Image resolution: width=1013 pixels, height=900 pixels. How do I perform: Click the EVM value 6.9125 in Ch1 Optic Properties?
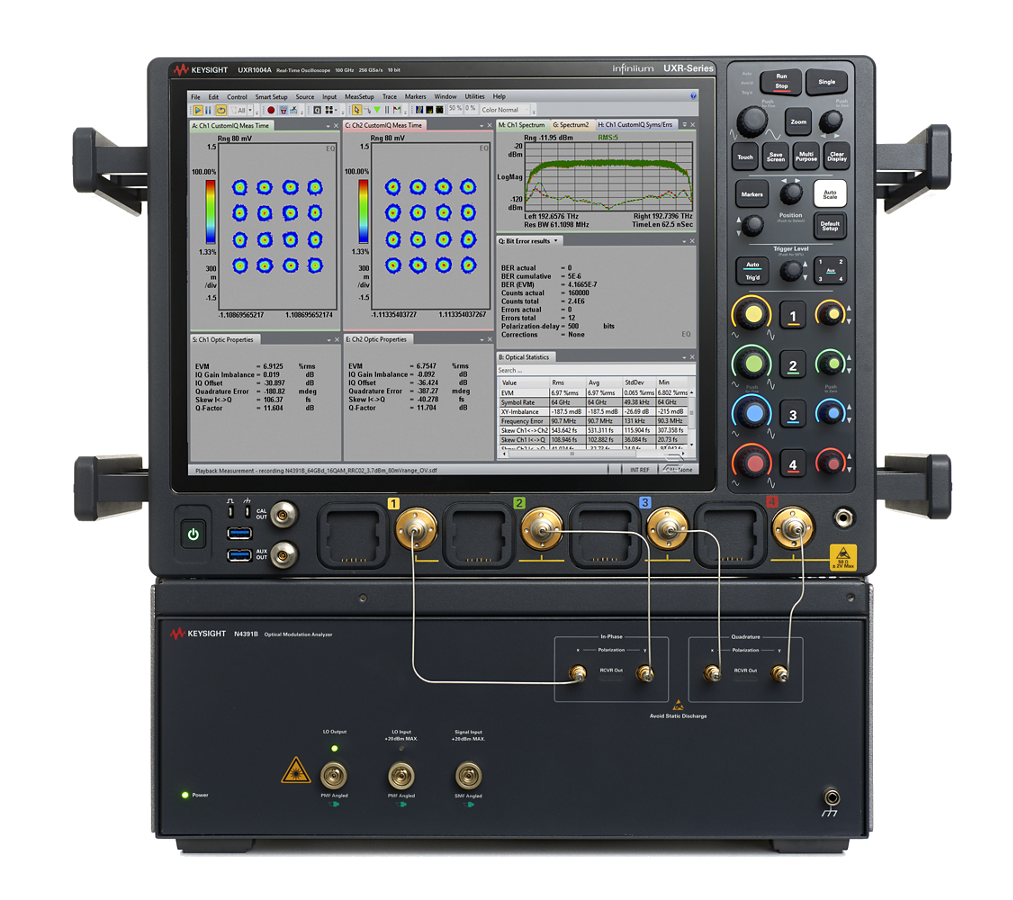click(x=273, y=366)
